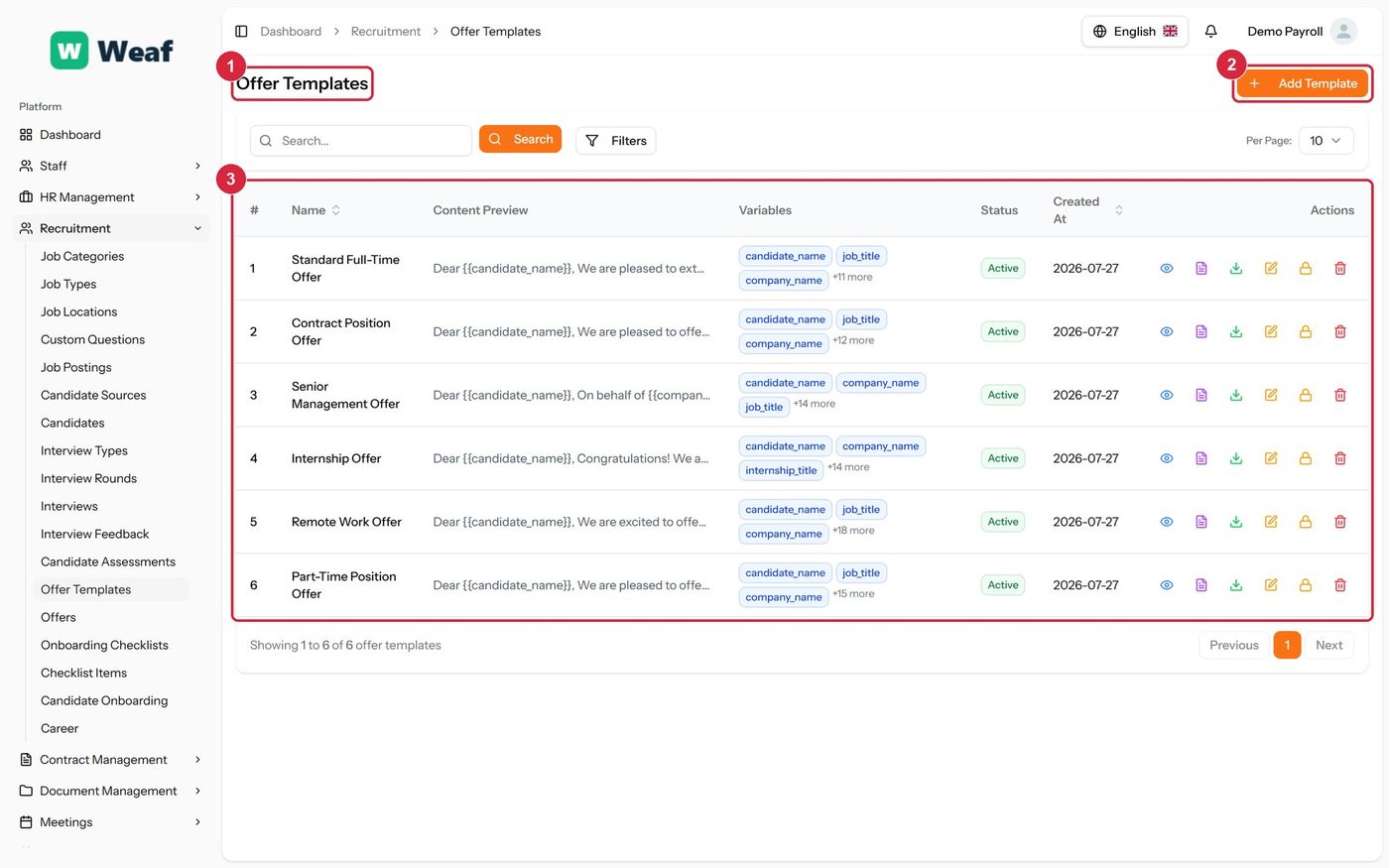Delete the Internship Offer template
The height and width of the screenshot is (868, 1389).
[x=1340, y=459]
